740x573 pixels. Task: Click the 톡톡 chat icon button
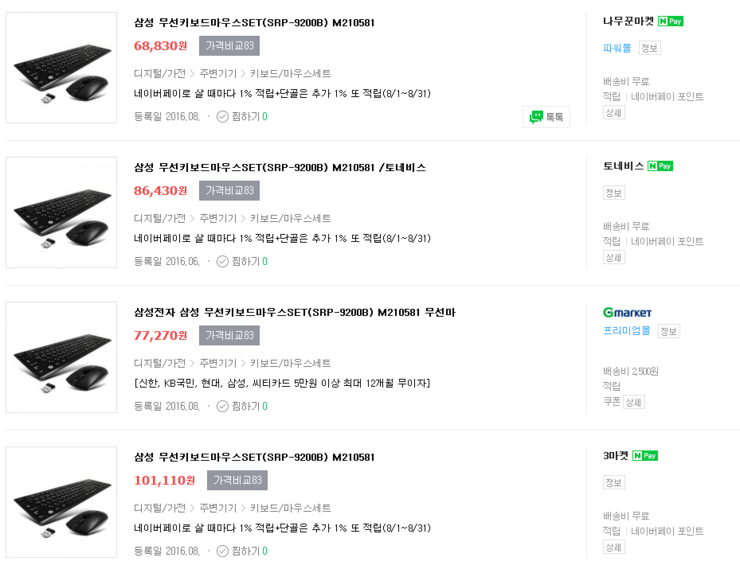[x=546, y=117]
